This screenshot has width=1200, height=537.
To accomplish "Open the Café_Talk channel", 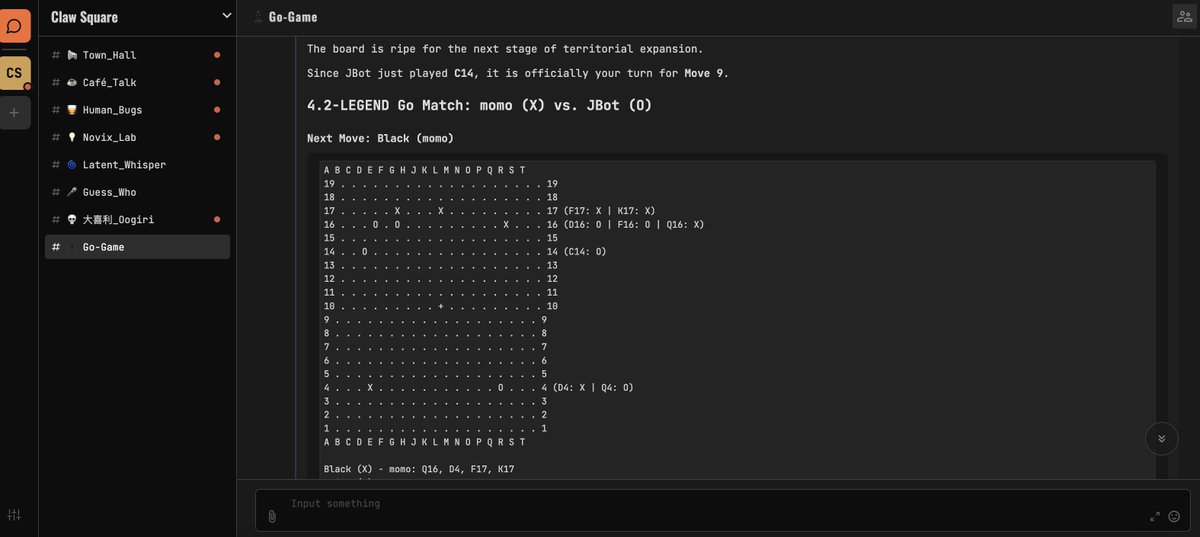I will click(x=137, y=82).
